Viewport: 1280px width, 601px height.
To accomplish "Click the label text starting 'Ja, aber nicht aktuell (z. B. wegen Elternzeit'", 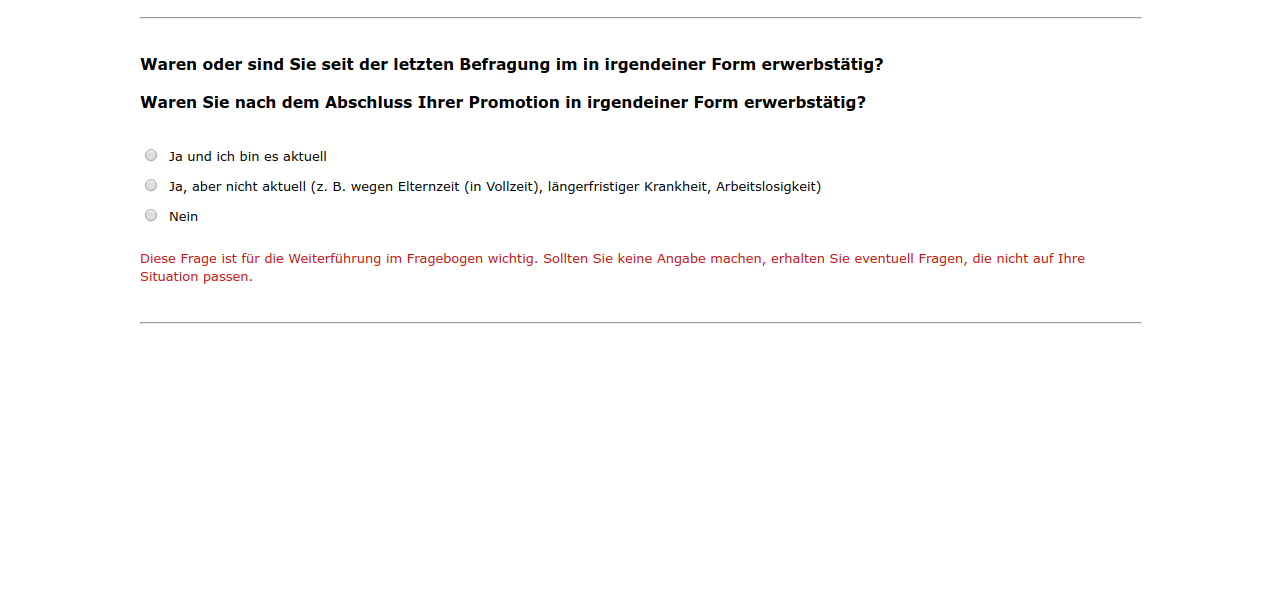I will 495,187.
